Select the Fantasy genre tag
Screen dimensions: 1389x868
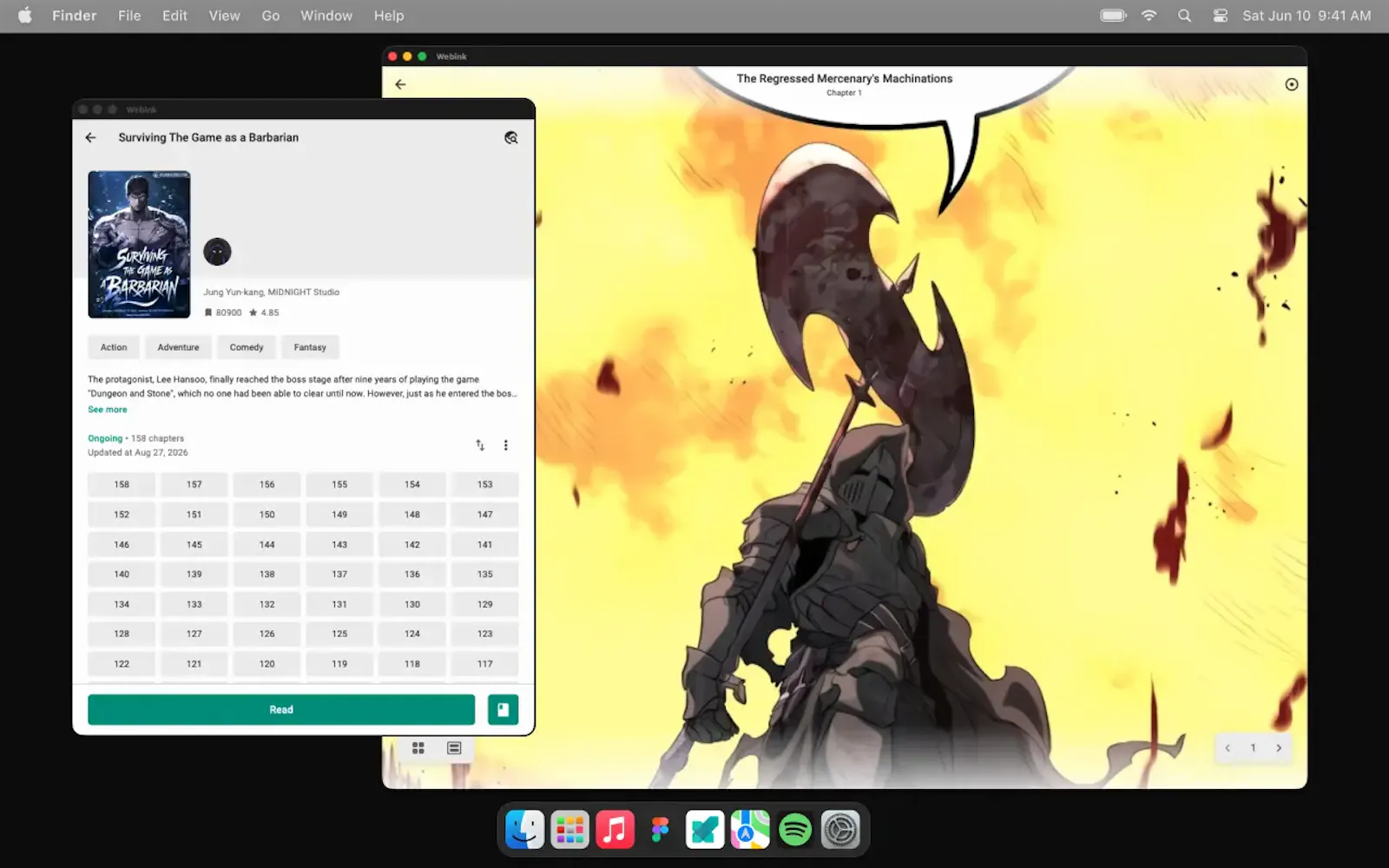[310, 347]
